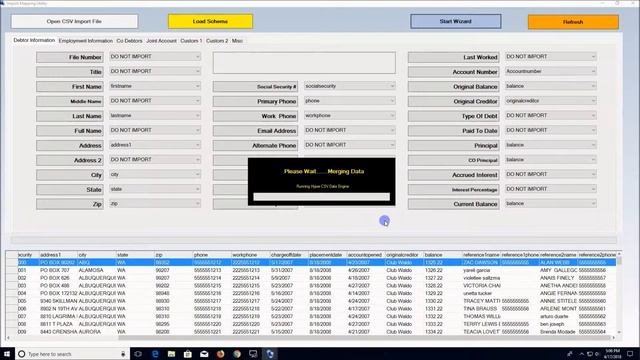Screen dimensions: 640x360
Task: Expand the Current Balance mapping dropdown
Action: [551, 204]
